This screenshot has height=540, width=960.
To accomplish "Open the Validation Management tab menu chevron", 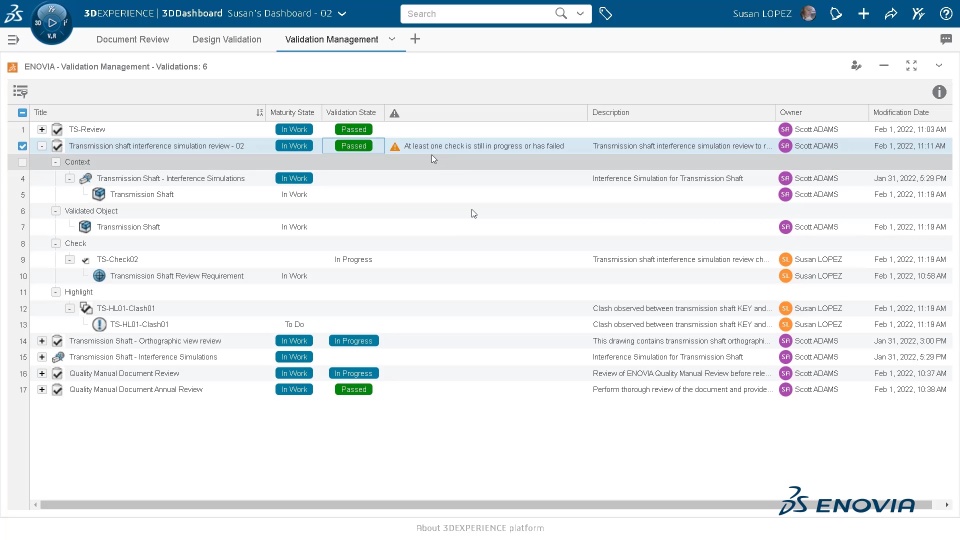I will (x=392, y=39).
